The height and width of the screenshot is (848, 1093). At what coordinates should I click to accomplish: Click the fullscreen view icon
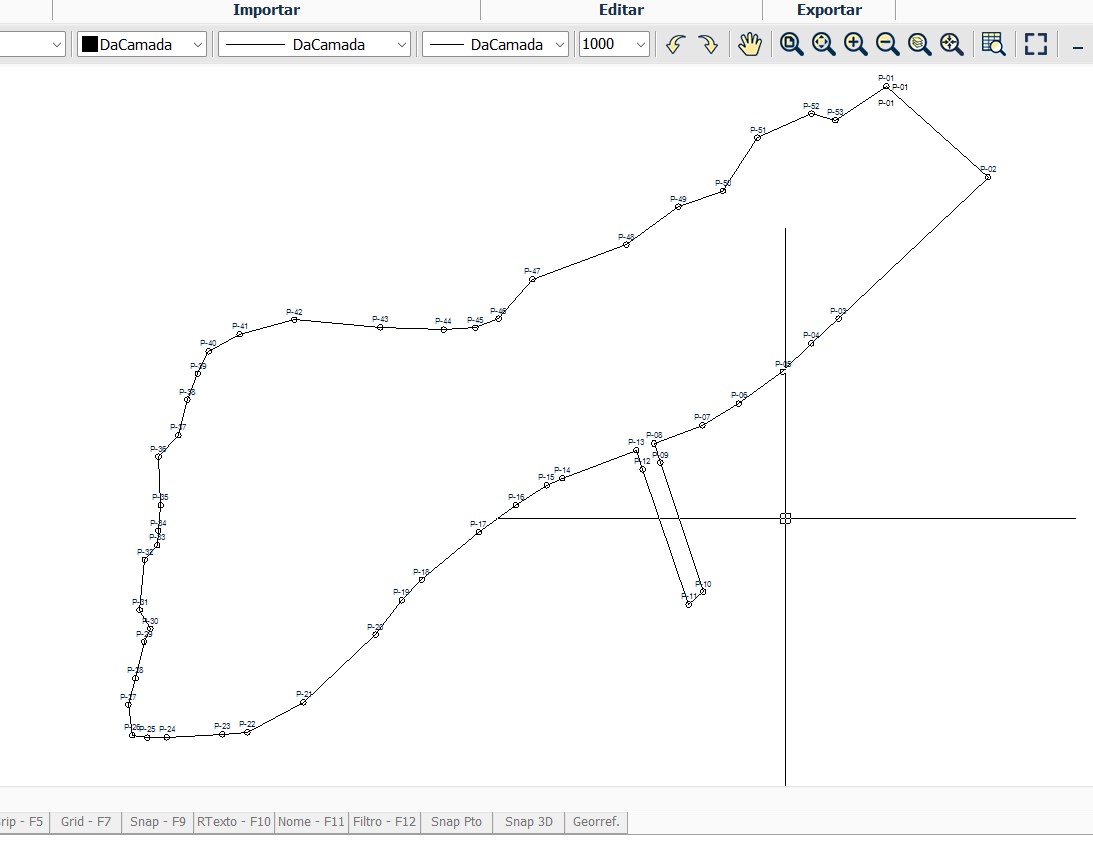[1034, 44]
